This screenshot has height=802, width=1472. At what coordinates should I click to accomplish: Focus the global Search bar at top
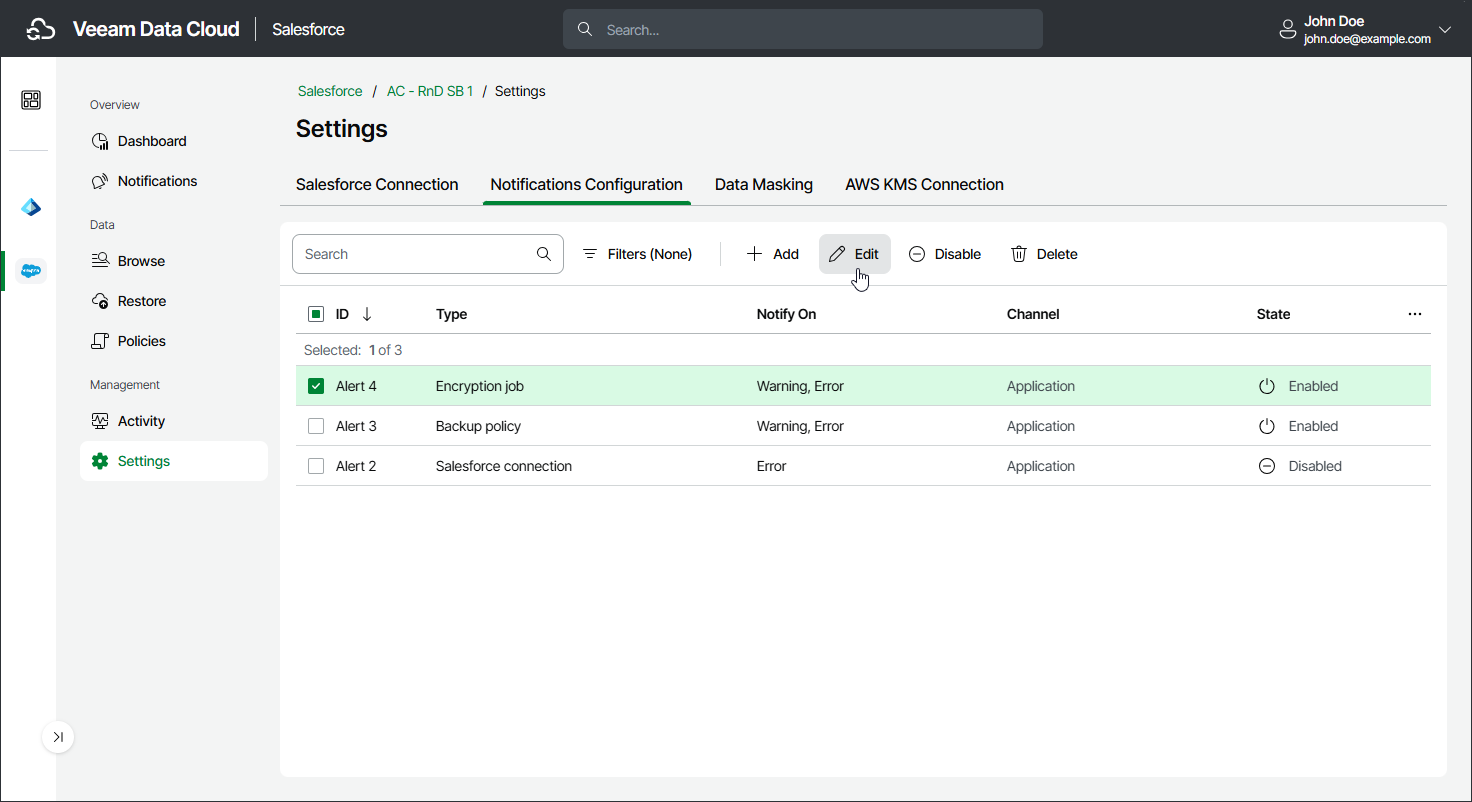(x=803, y=30)
